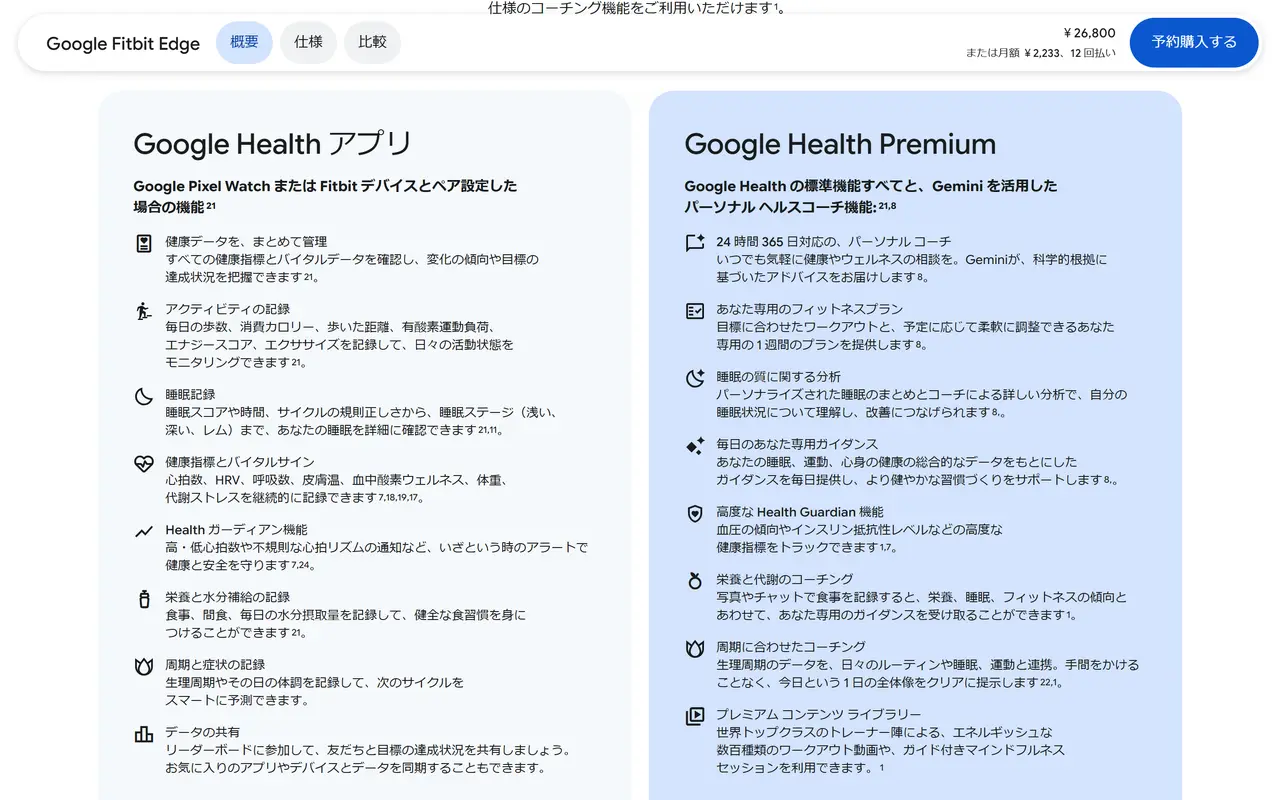Click the 栄養と代謝のコーチング title
The image size is (1280, 800).
tap(784, 579)
